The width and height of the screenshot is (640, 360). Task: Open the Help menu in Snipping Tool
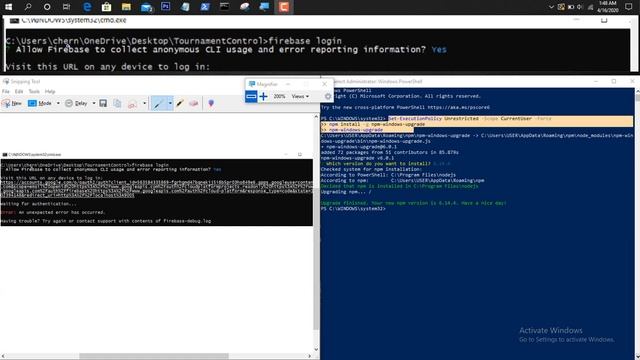(50, 91)
